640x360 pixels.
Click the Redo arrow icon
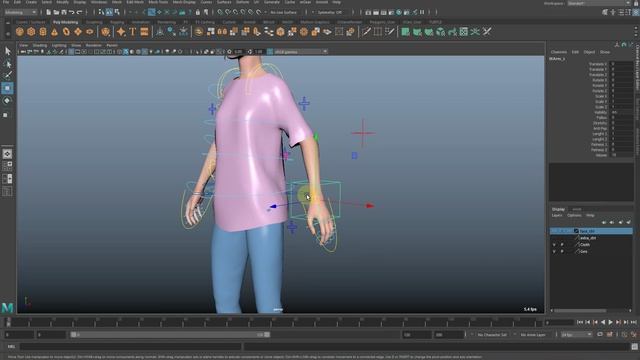tap(80, 12)
